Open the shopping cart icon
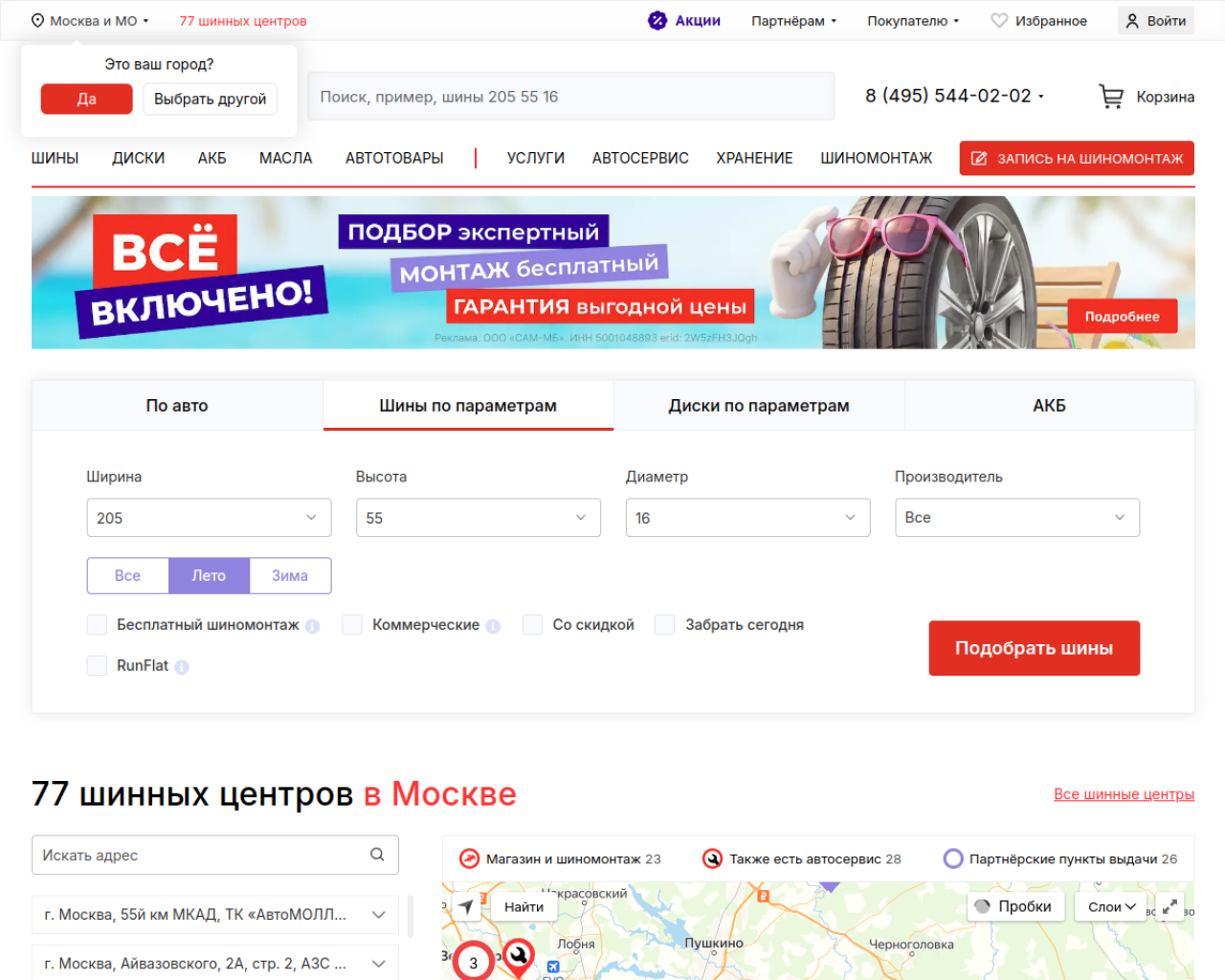This screenshot has height=980, width=1225. [x=1111, y=97]
